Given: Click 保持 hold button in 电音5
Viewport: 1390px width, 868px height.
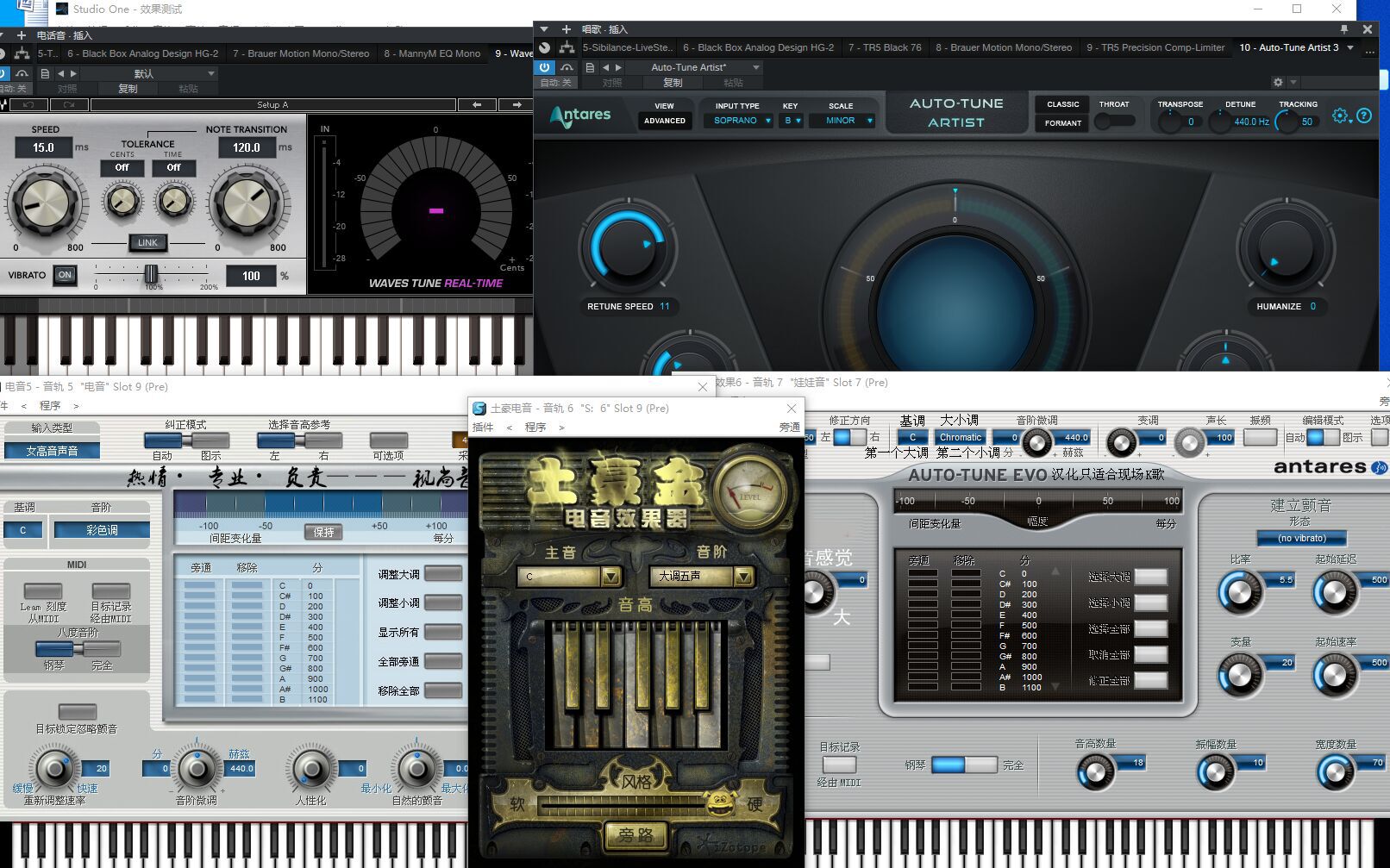Looking at the screenshot, I should [323, 532].
